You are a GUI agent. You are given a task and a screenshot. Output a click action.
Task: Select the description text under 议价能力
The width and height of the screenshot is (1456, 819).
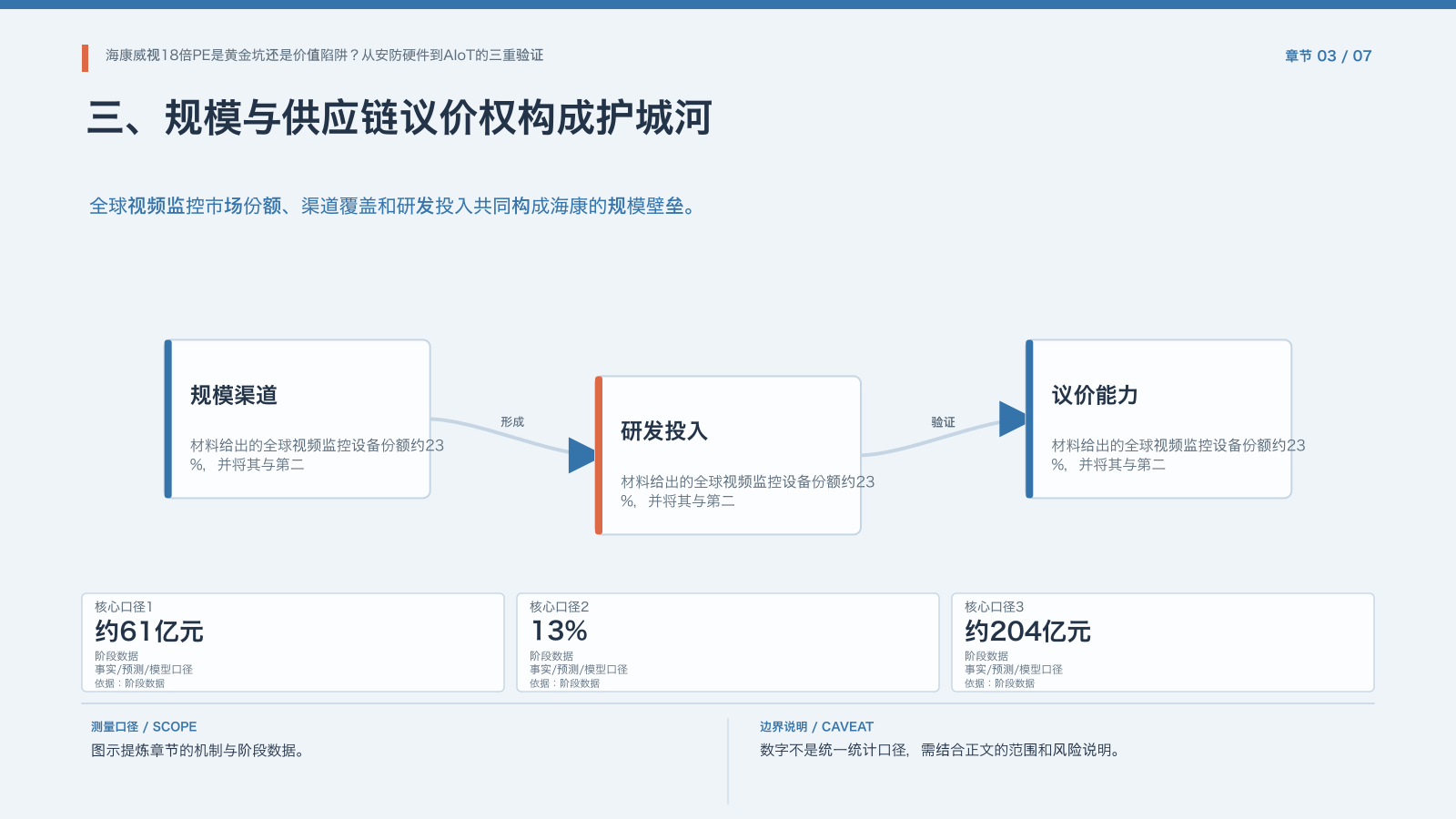pos(1178,455)
